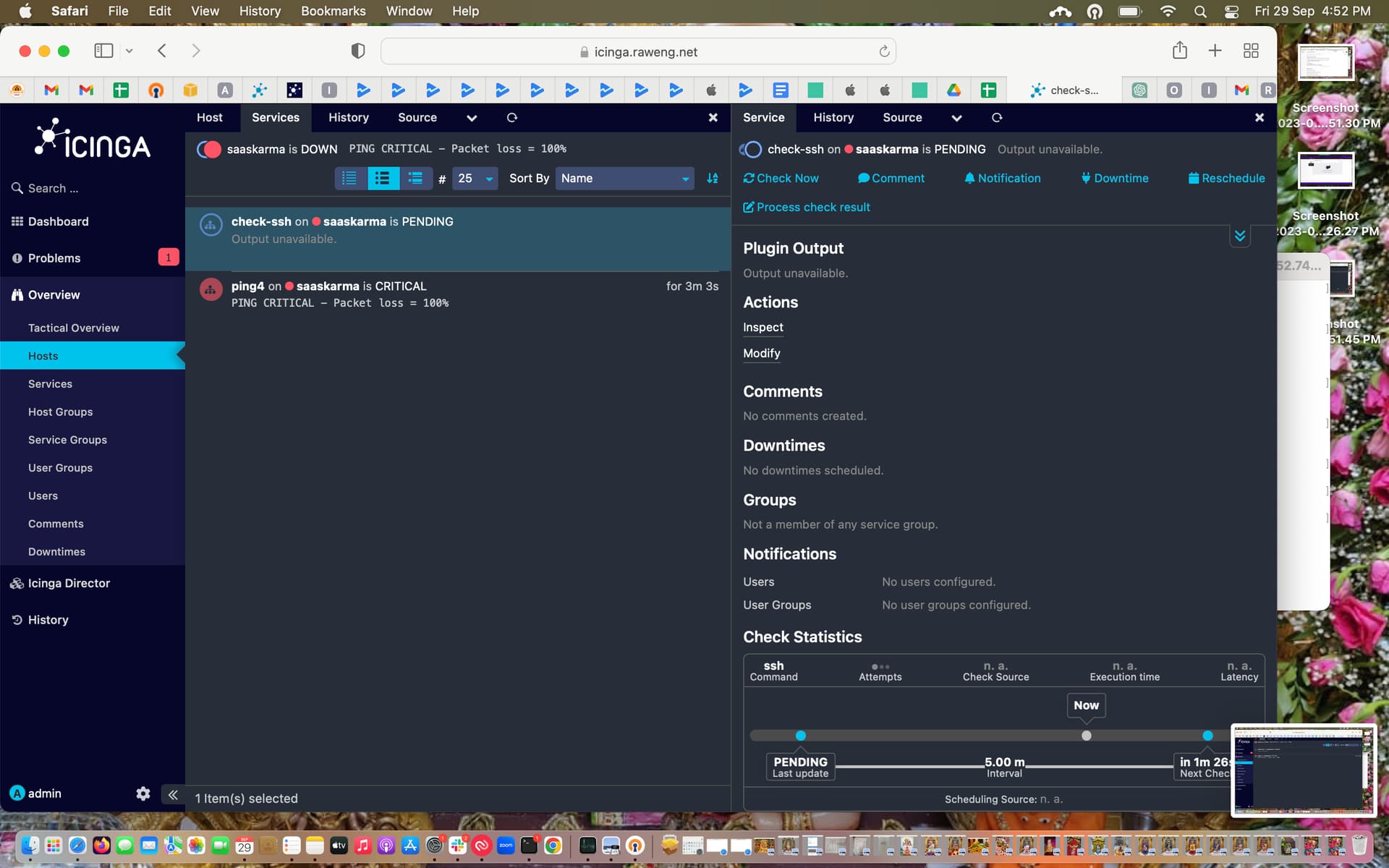Reload page from the address bar
This screenshot has height=868, width=1389.
click(x=884, y=51)
